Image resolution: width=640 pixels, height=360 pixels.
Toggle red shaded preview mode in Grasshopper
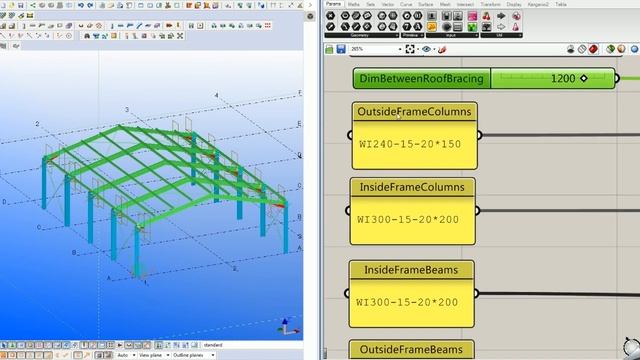(593, 49)
